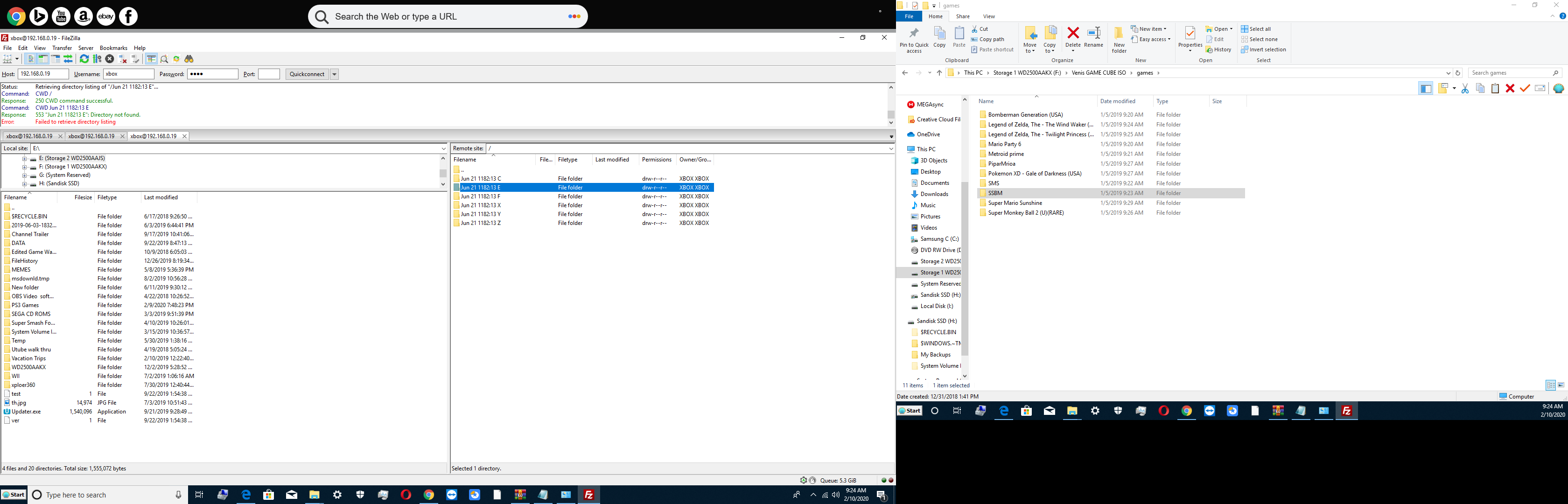Screen dimensions: 1568x504
Task: Toggle FileZilla local directory tree display
Action: pos(43,59)
